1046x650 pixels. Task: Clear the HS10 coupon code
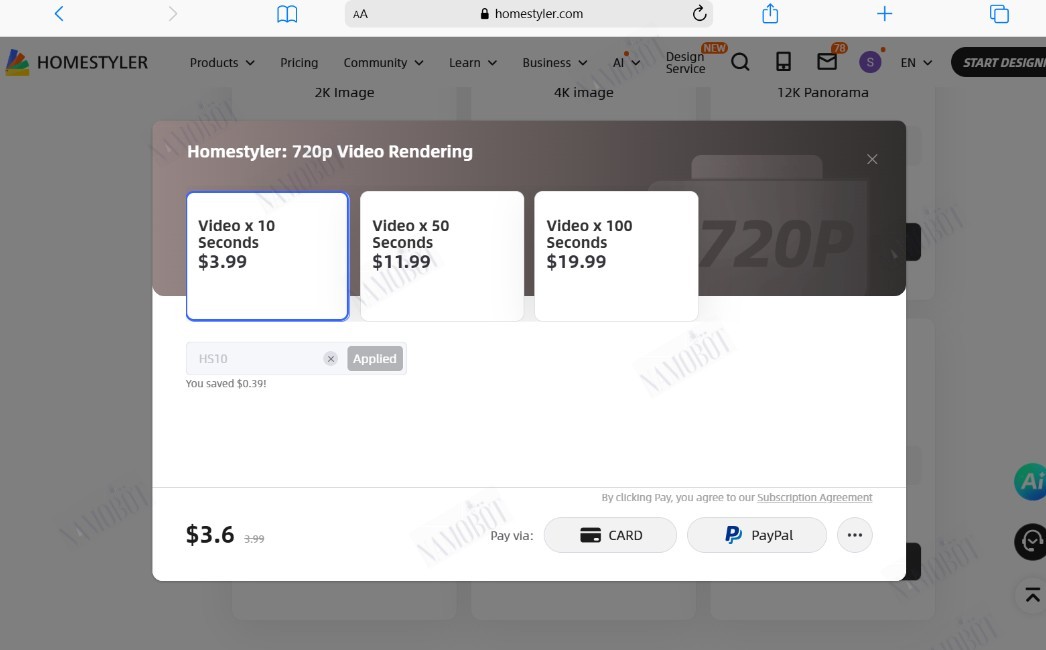(330, 358)
